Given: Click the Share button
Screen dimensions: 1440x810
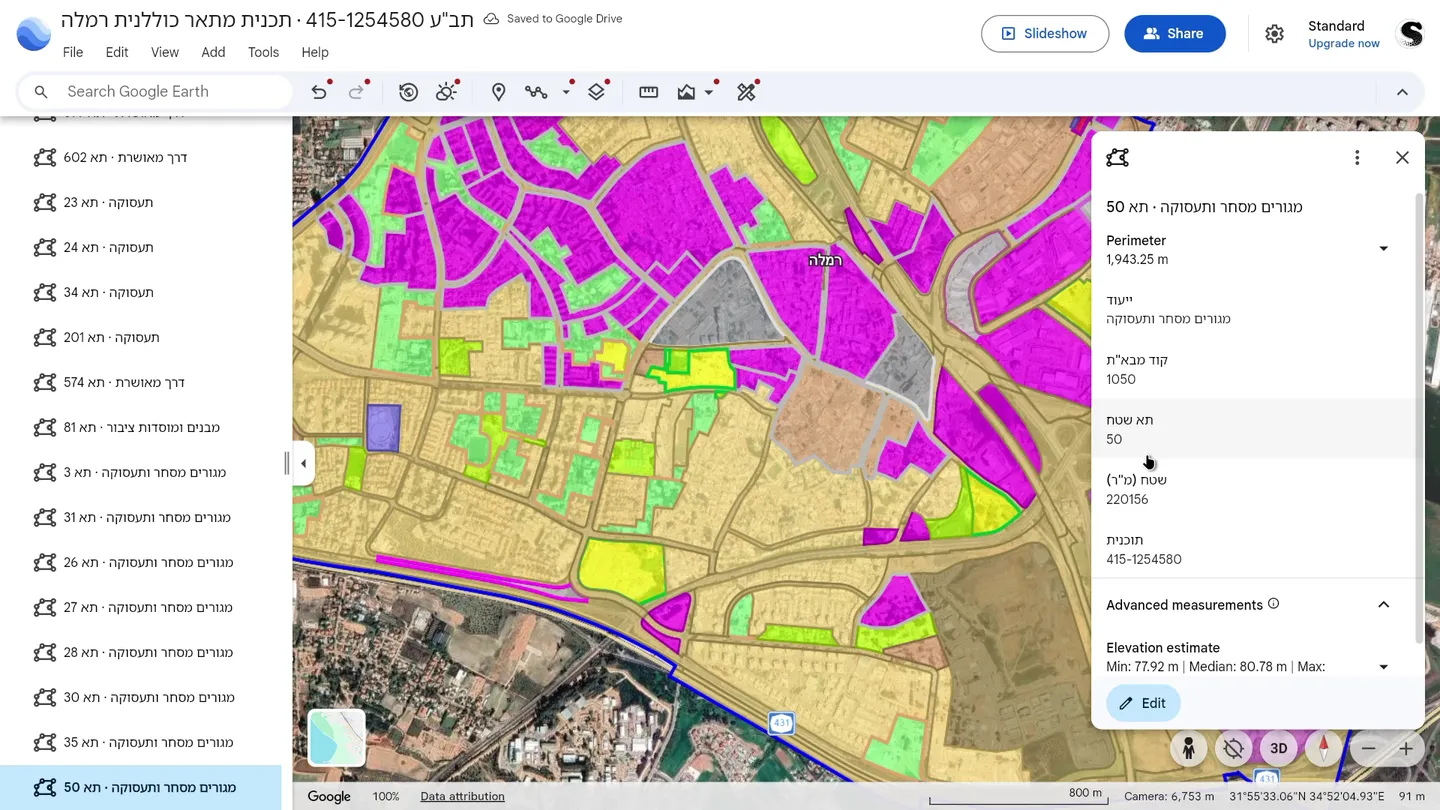Looking at the screenshot, I should 1175,34.
